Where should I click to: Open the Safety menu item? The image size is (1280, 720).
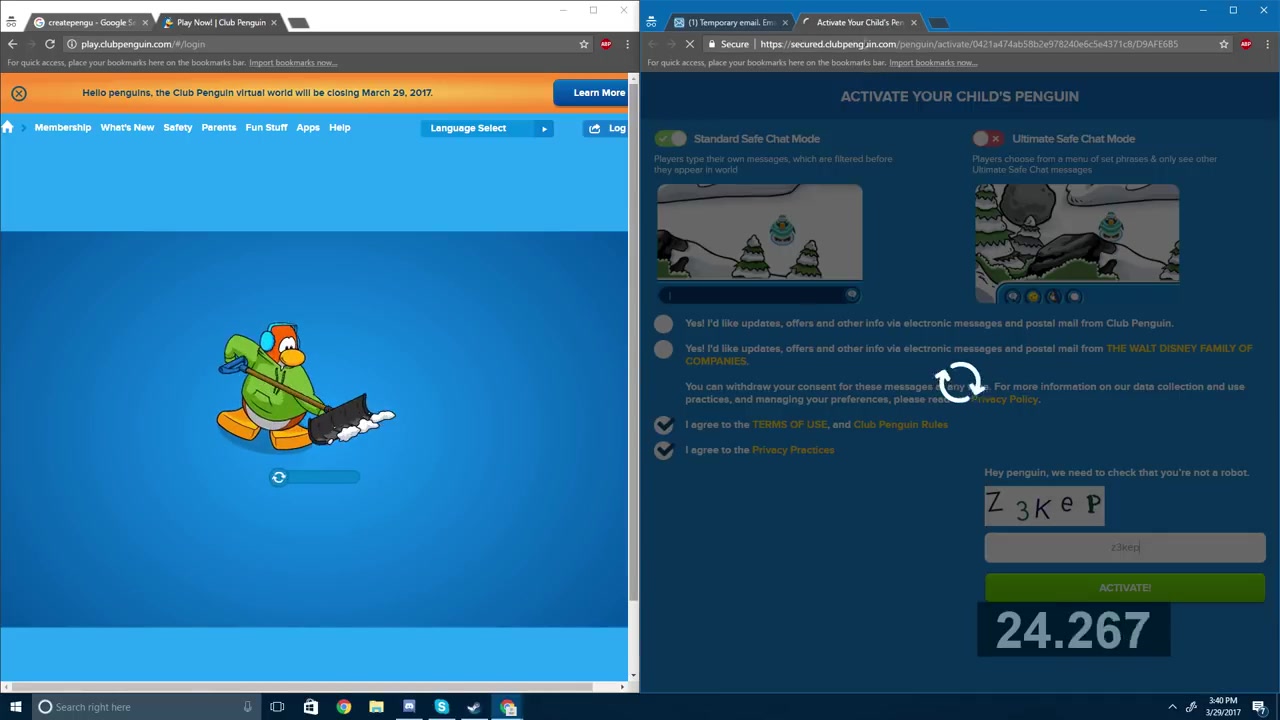click(178, 128)
